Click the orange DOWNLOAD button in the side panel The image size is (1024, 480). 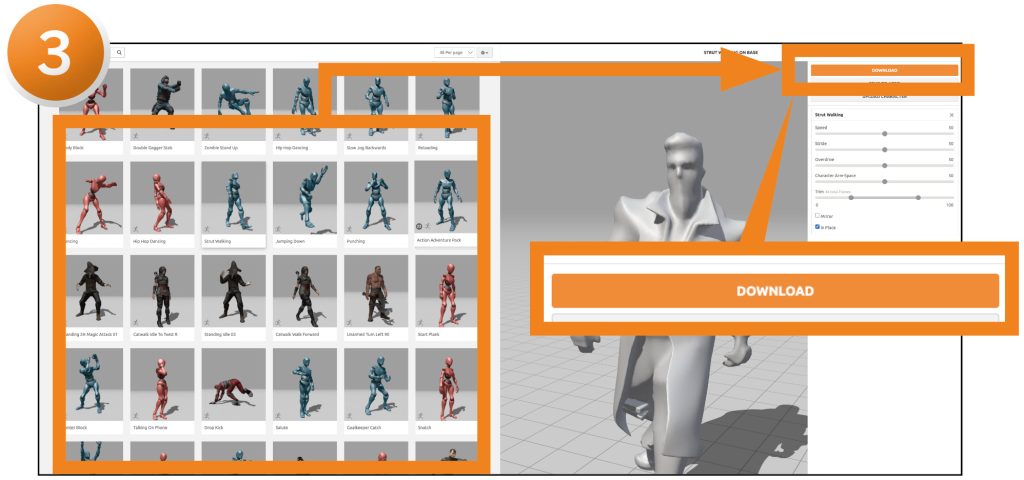[x=884, y=70]
